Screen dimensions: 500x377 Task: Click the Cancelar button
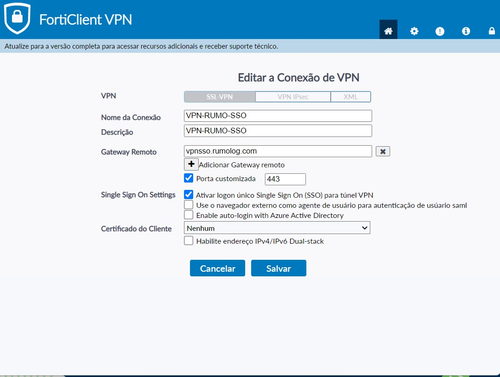217,268
